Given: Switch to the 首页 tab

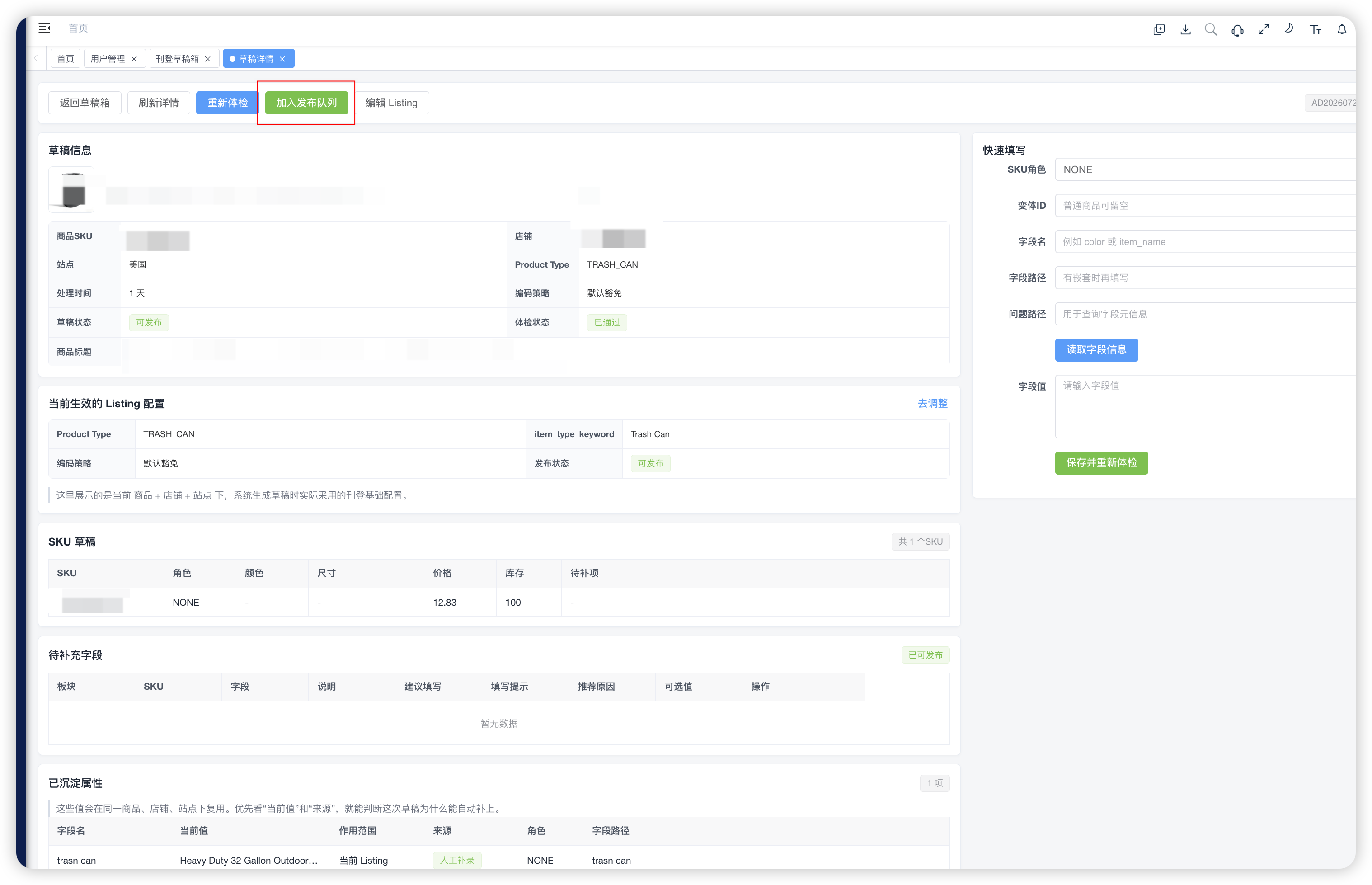Looking at the screenshot, I should [x=66, y=59].
